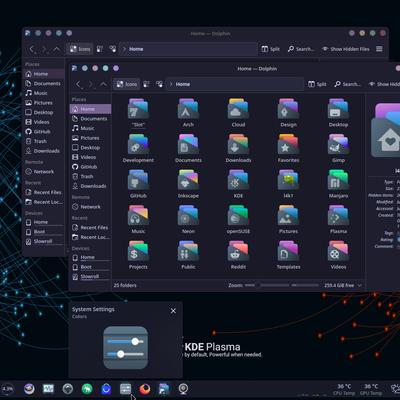Go back in the rear Dolphin window
Image resolution: width=400 pixels, height=400 pixels.
[x=32, y=49]
